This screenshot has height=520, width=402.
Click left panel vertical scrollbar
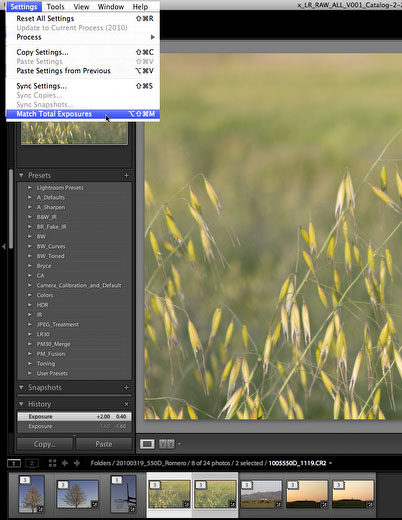[x=11, y=209]
